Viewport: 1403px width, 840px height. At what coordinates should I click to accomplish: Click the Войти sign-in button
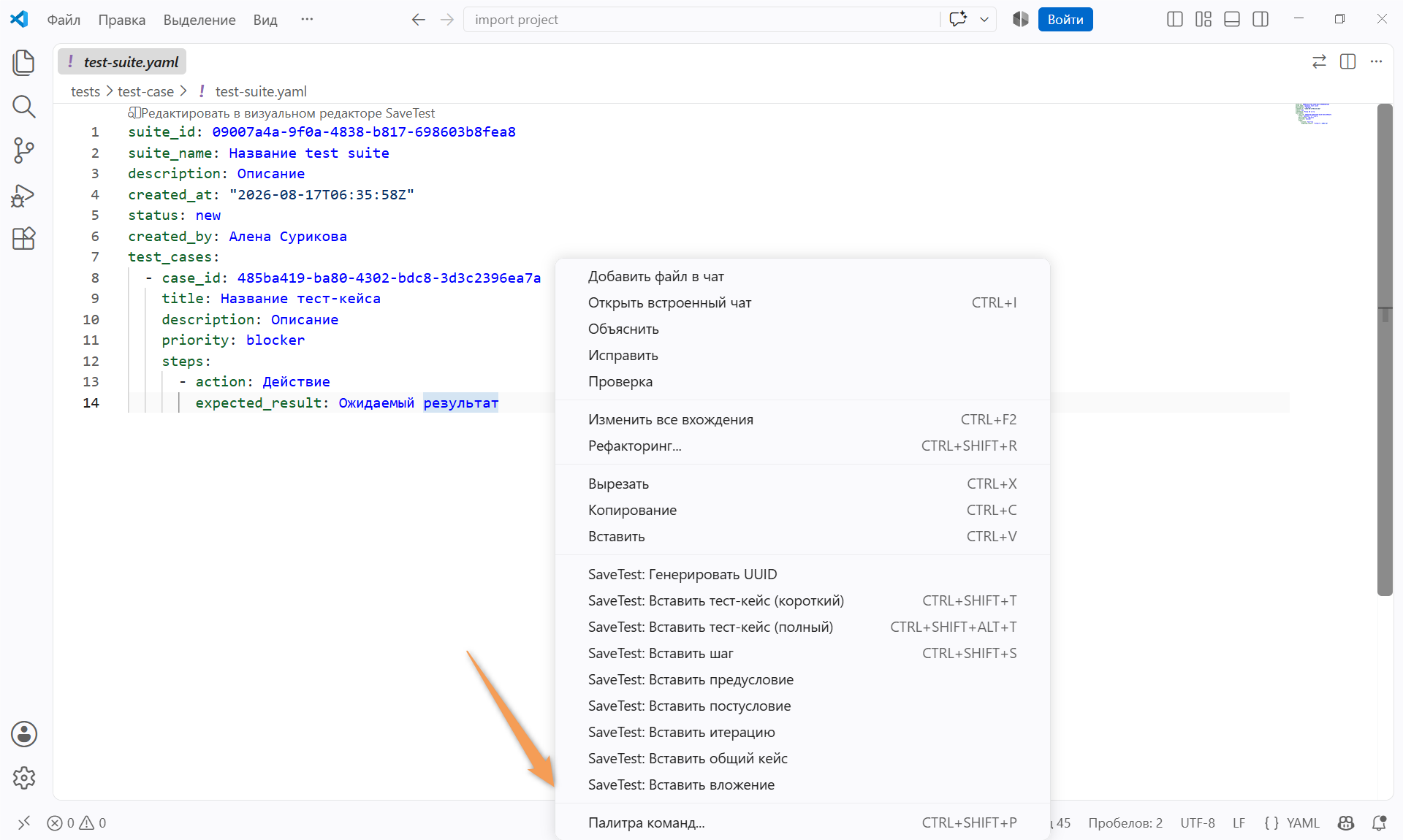1065,20
